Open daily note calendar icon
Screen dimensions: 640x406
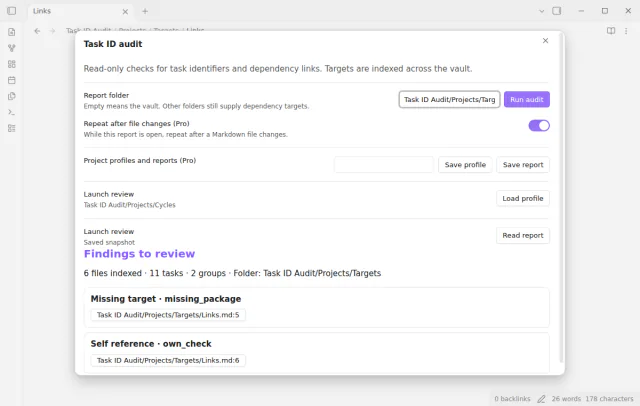(x=12, y=80)
